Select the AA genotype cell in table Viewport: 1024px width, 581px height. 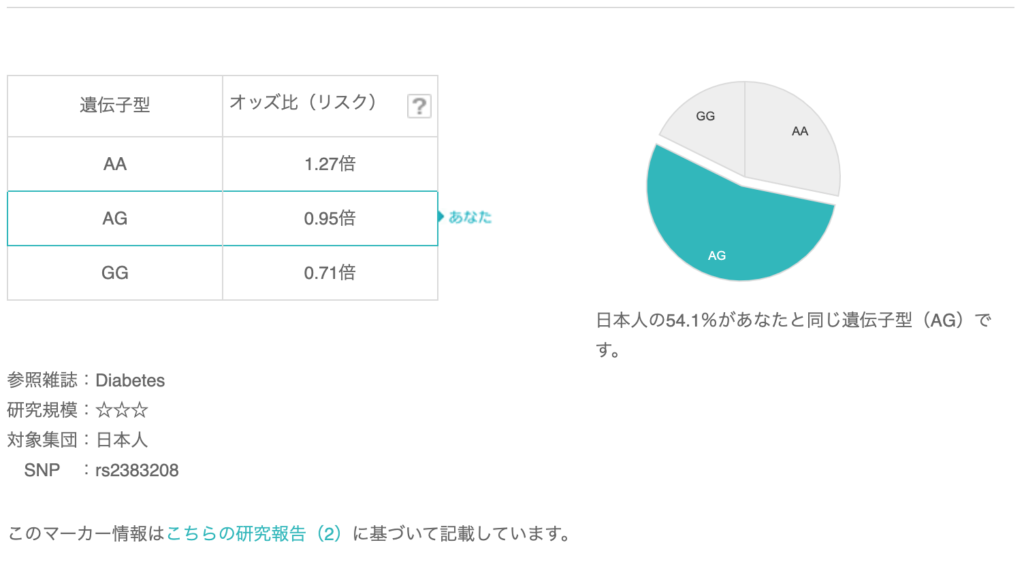pyautogui.click(x=115, y=164)
